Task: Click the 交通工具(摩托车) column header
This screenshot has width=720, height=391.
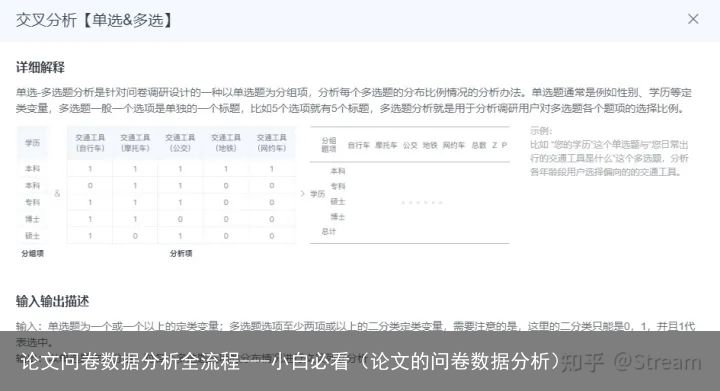Action: 135,143
